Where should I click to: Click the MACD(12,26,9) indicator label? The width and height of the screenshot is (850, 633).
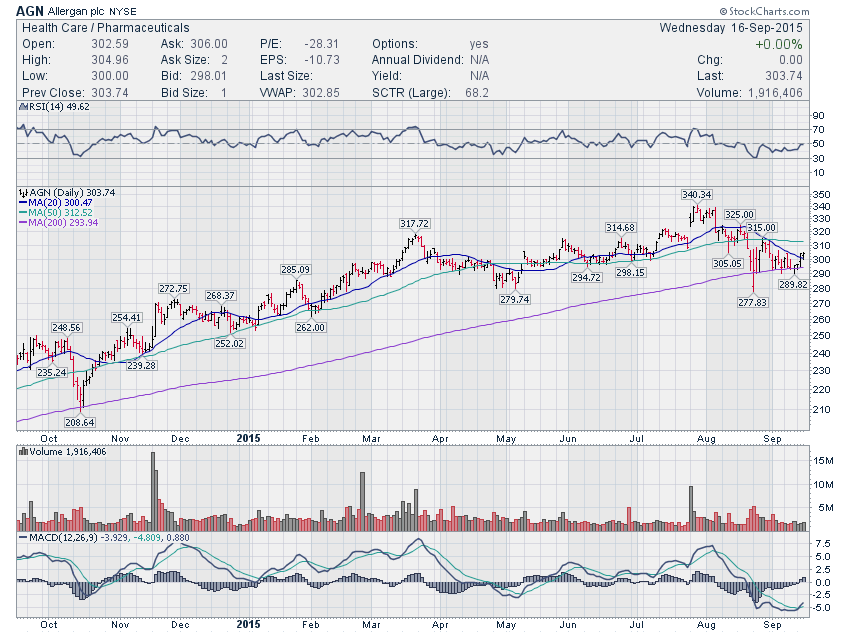click(x=65, y=538)
